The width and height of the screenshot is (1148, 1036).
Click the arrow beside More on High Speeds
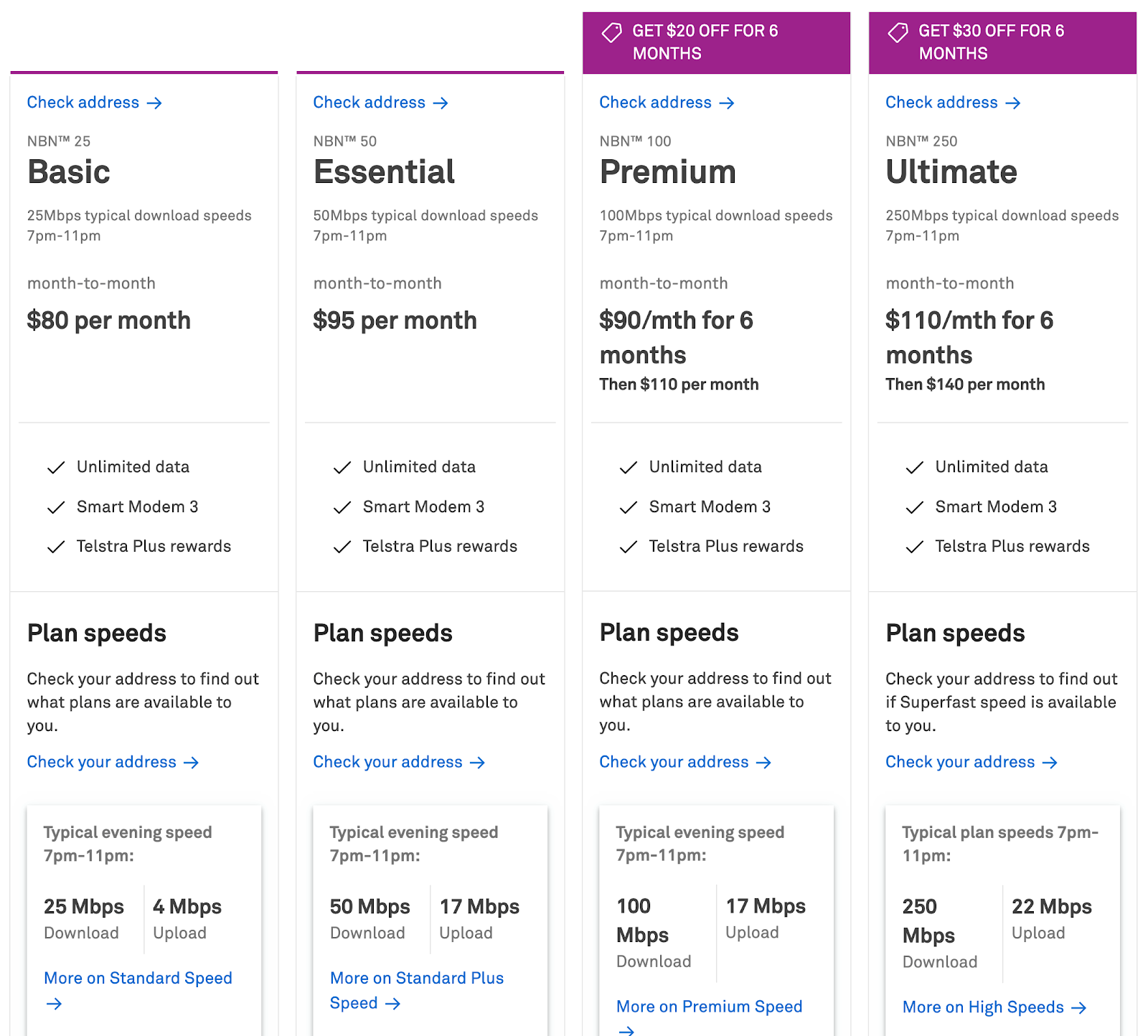1080,1008
